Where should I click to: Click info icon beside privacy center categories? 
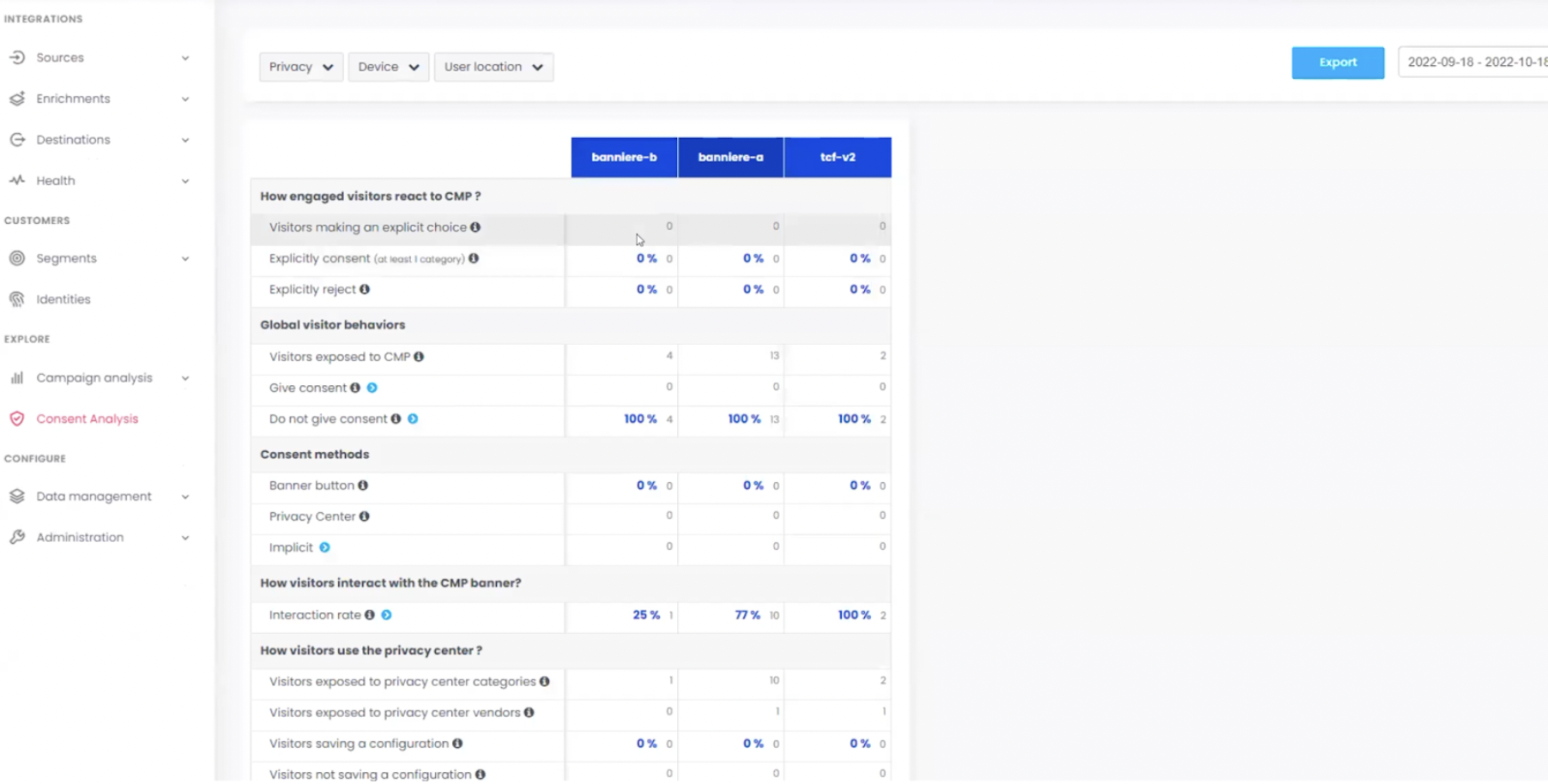(545, 682)
